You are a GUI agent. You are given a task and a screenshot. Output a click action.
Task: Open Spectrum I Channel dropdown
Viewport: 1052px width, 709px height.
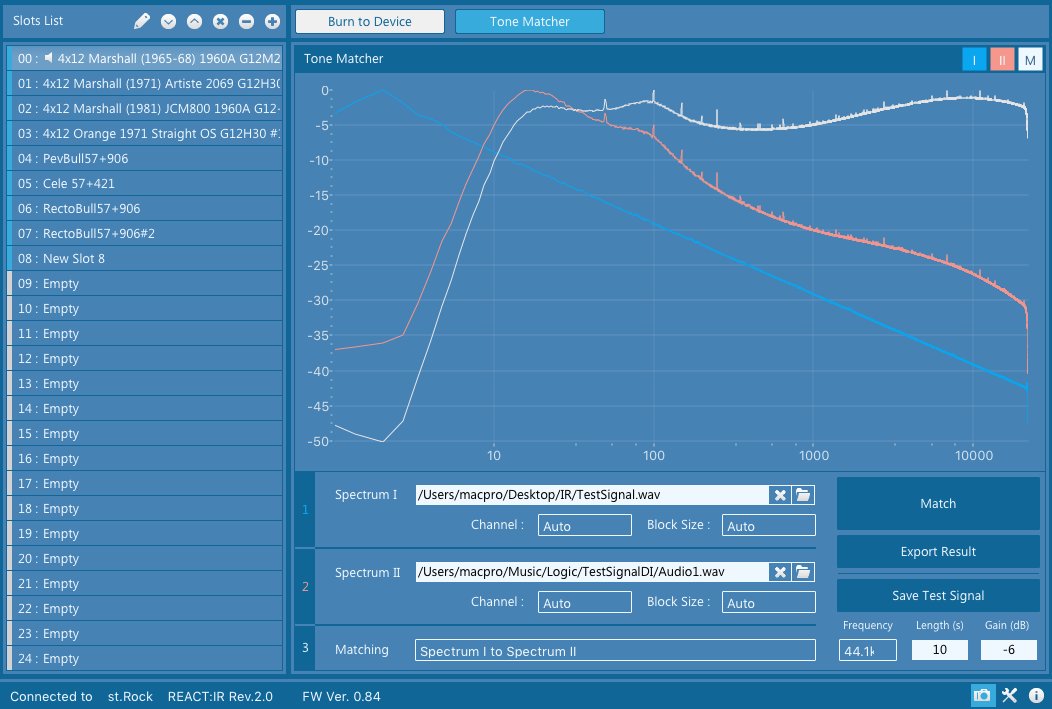pos(584,526)
